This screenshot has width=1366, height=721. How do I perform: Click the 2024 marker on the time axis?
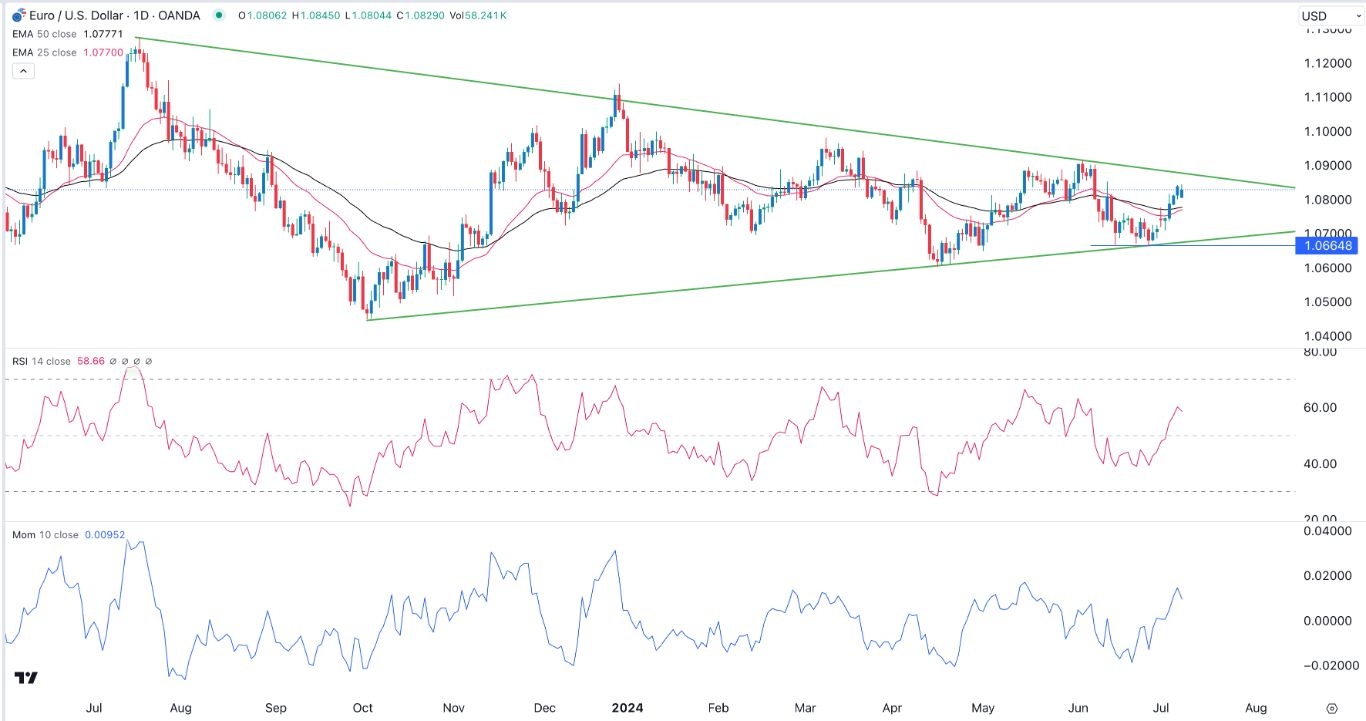[x=630, y=708]
